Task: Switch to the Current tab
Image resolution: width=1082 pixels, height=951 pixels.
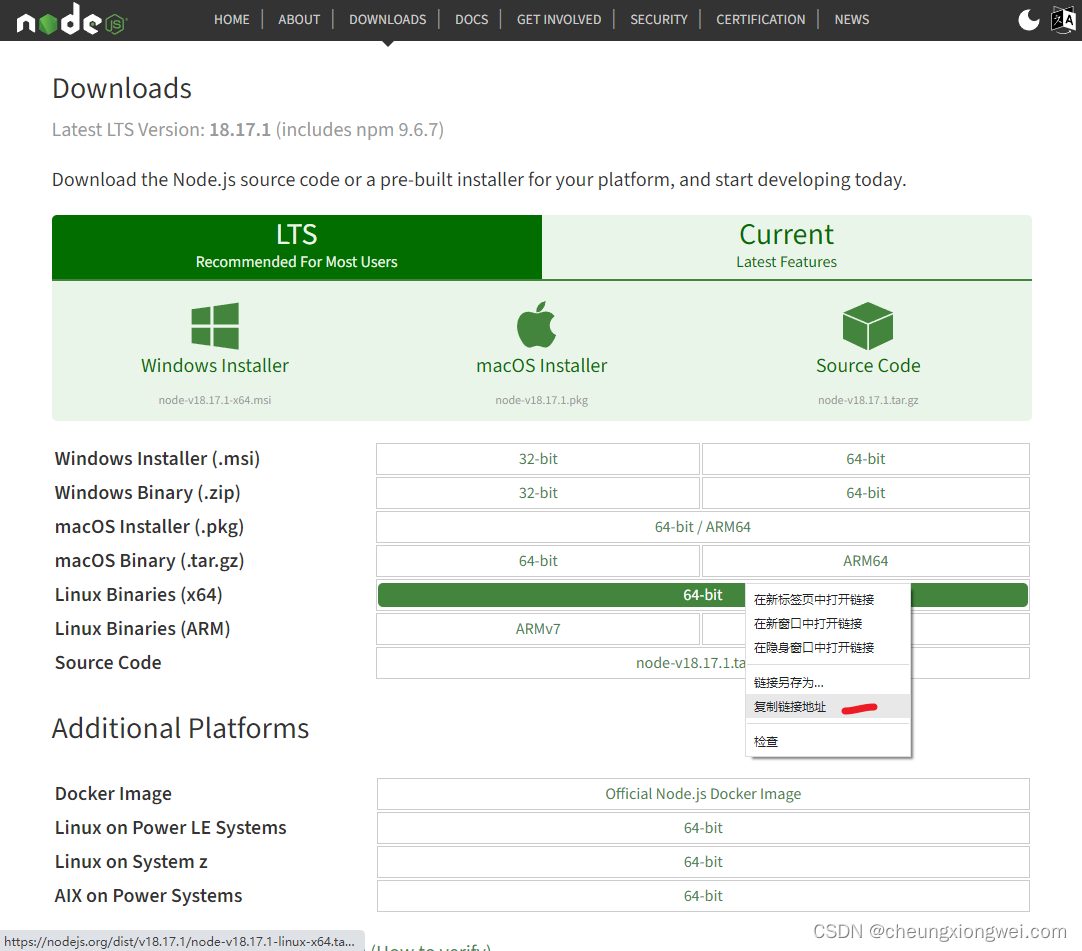Action: click(x=786, y=245)
